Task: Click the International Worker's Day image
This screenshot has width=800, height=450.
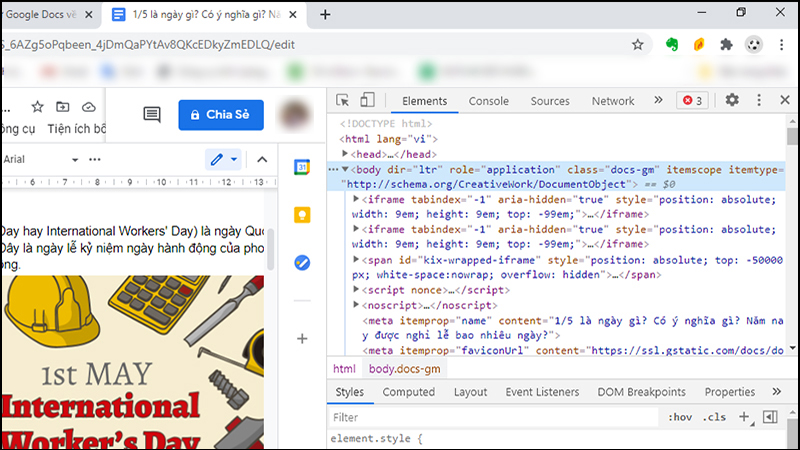Action: (133, 362)
